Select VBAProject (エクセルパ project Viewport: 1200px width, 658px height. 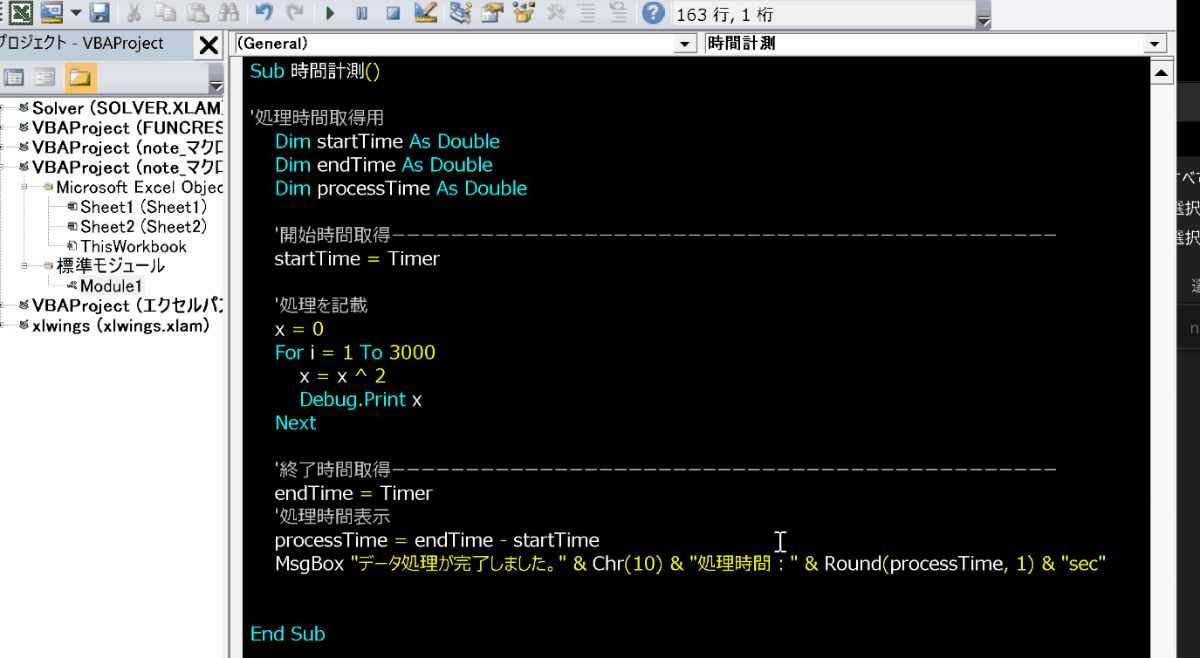[127, 305]
